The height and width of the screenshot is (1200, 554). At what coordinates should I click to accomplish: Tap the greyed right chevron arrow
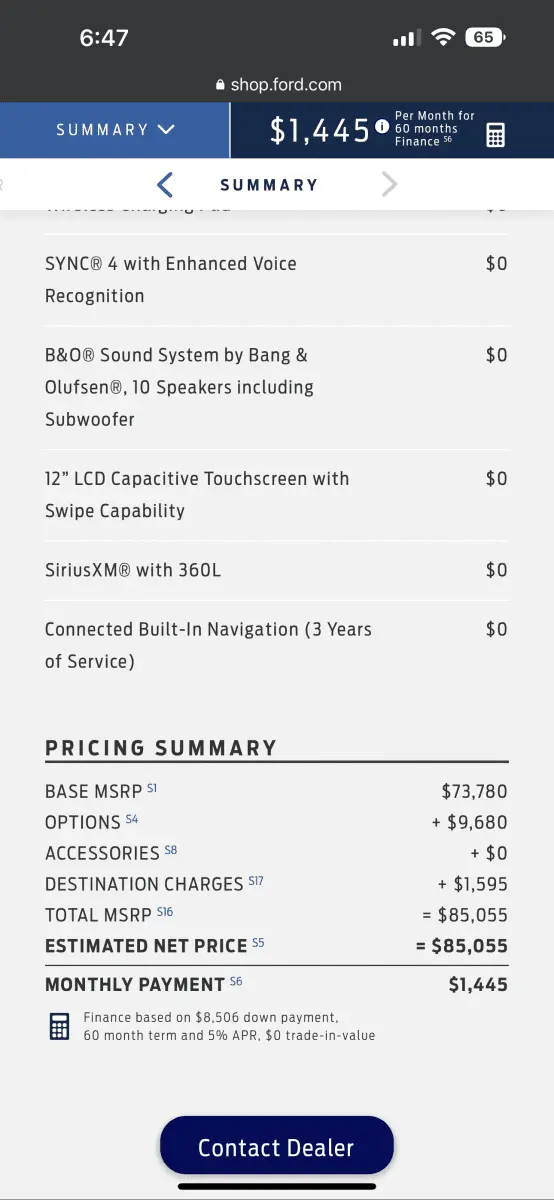pyautogui.click(x=390, y=184)
